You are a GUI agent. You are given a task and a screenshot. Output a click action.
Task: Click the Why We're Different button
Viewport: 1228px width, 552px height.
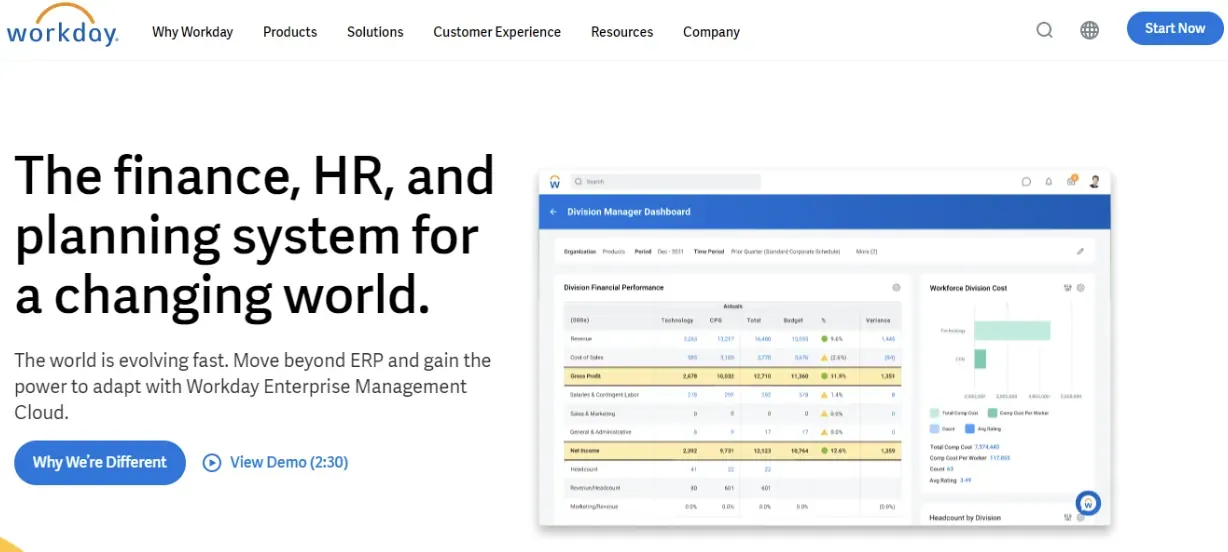click(x=100, y=462)
